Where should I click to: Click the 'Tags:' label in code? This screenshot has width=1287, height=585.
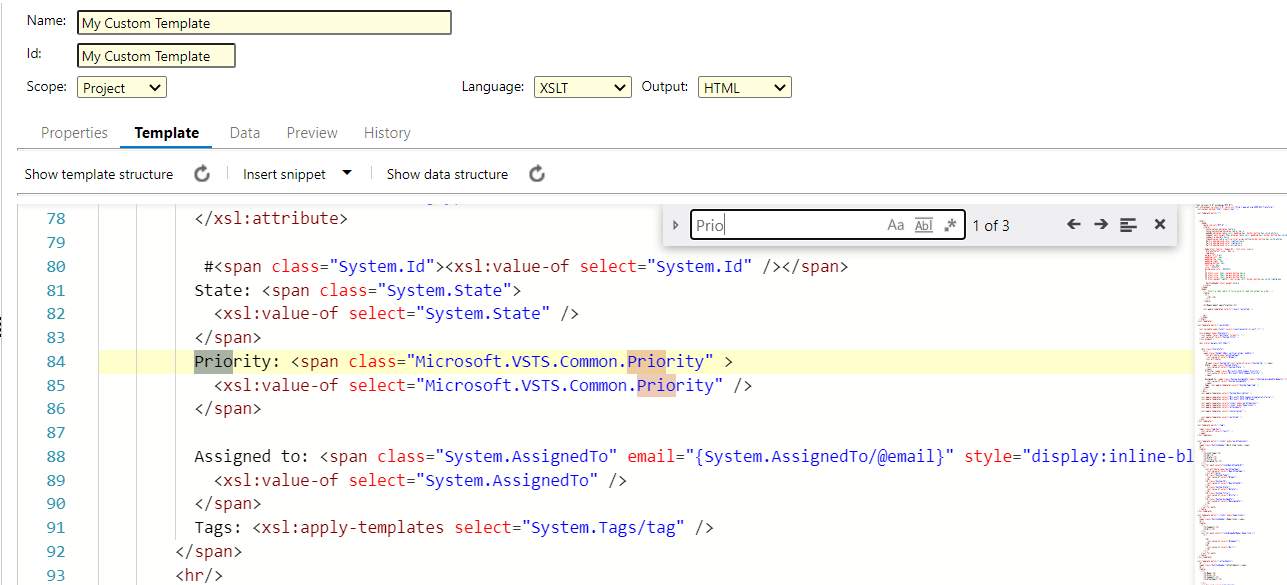218,527
